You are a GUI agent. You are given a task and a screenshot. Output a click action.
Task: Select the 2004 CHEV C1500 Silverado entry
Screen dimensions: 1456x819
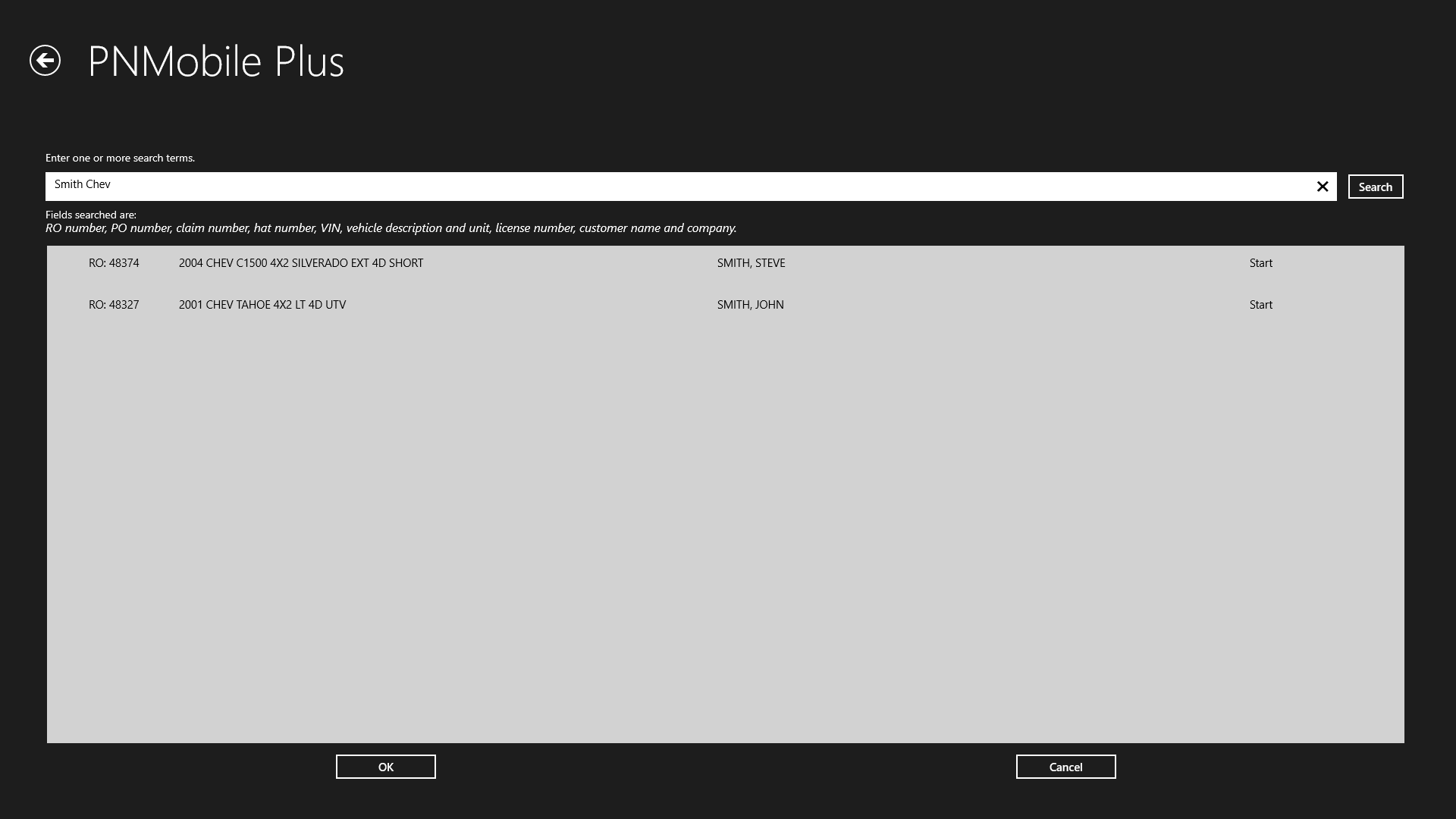click(x=301, y=263)
